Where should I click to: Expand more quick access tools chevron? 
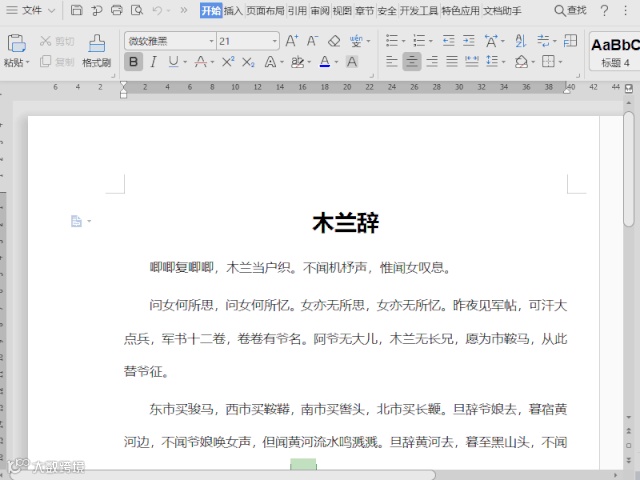184,10
